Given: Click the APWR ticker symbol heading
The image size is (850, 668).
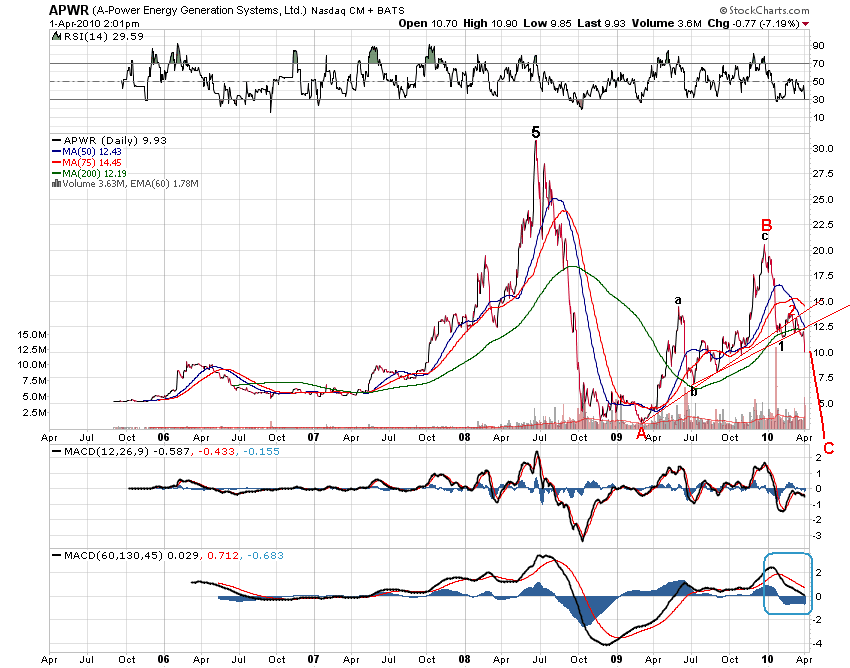Looking at the screenshot, I should point(67,9).
